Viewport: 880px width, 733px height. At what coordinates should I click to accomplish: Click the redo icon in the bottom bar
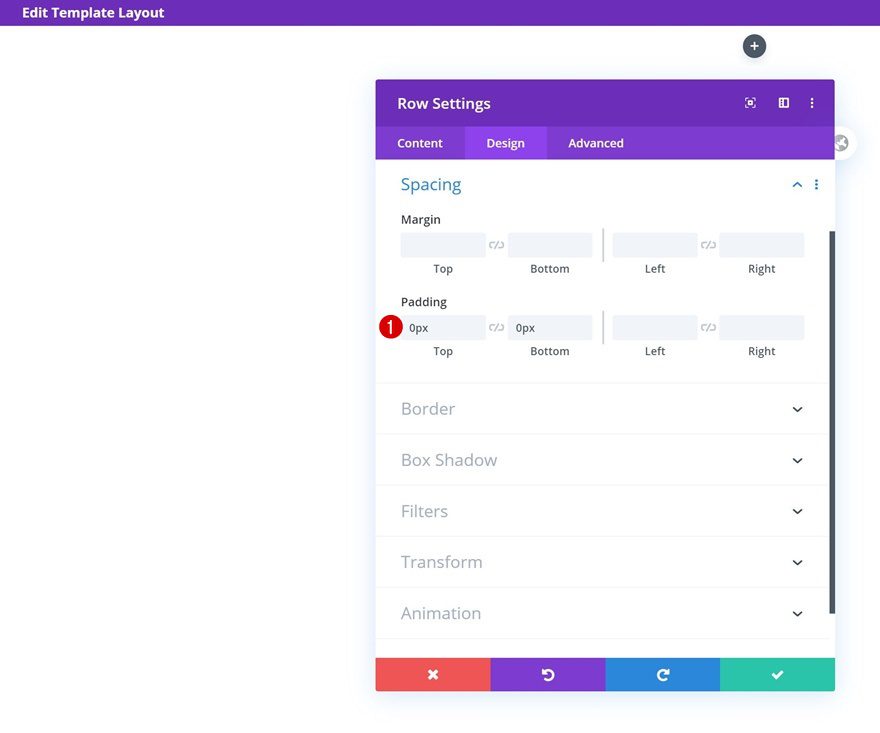(662, 674)
